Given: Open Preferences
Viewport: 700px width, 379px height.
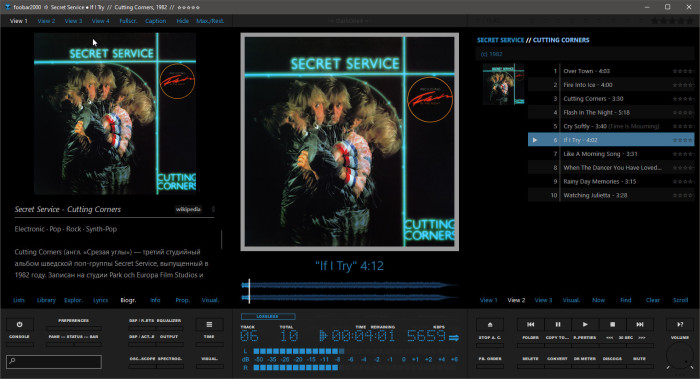Looking at the screenshot, I should 73,321.
